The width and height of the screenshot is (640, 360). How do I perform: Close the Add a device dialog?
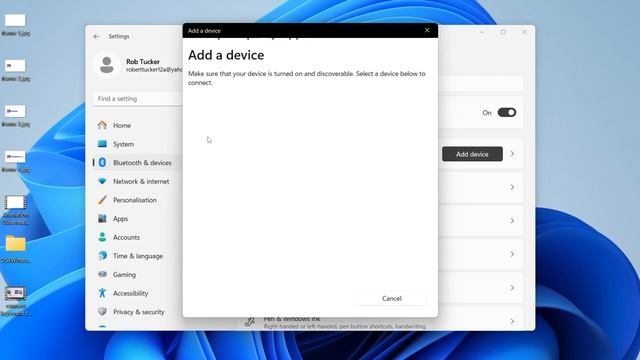click(427, 30)
